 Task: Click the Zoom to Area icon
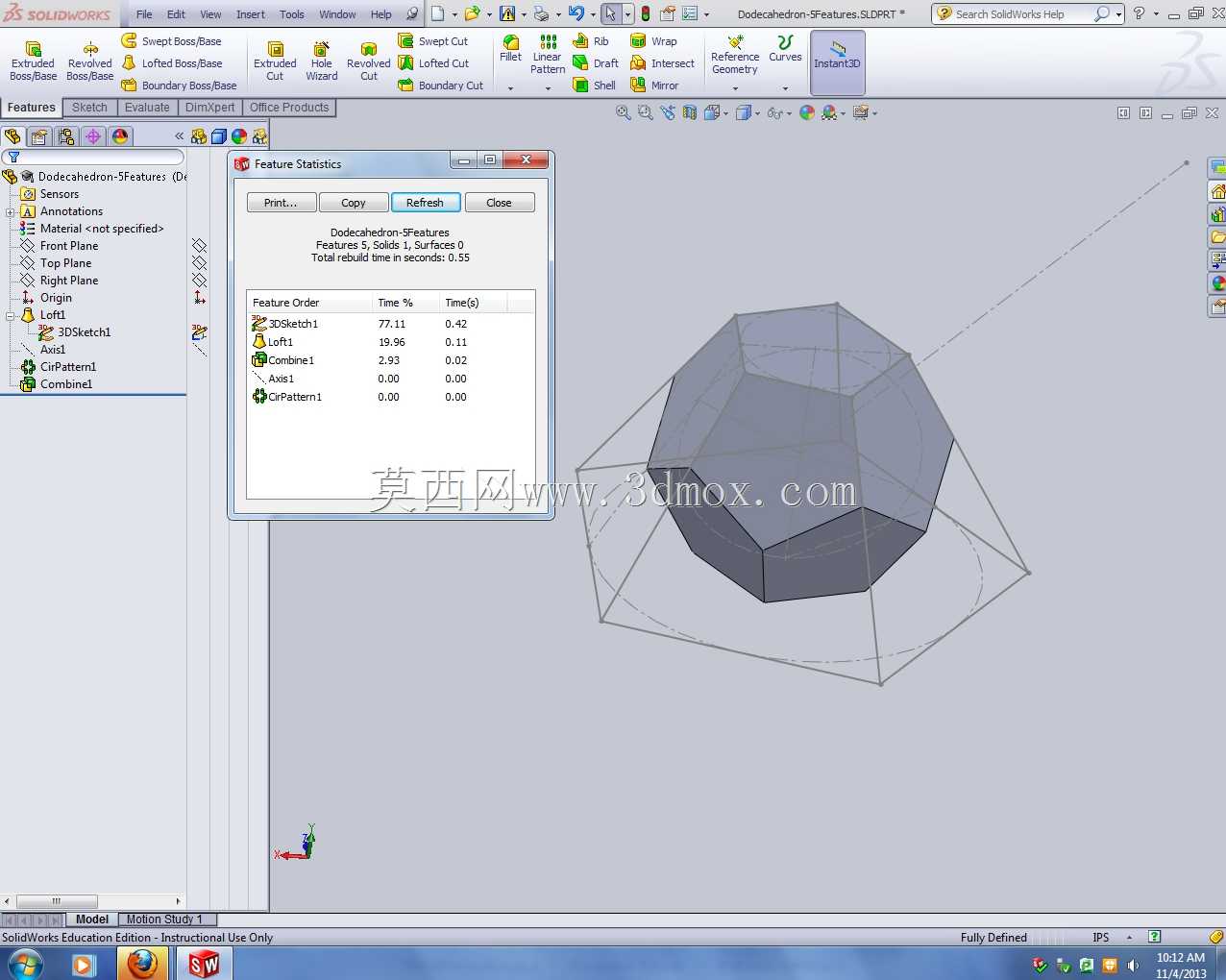[645, 112]
